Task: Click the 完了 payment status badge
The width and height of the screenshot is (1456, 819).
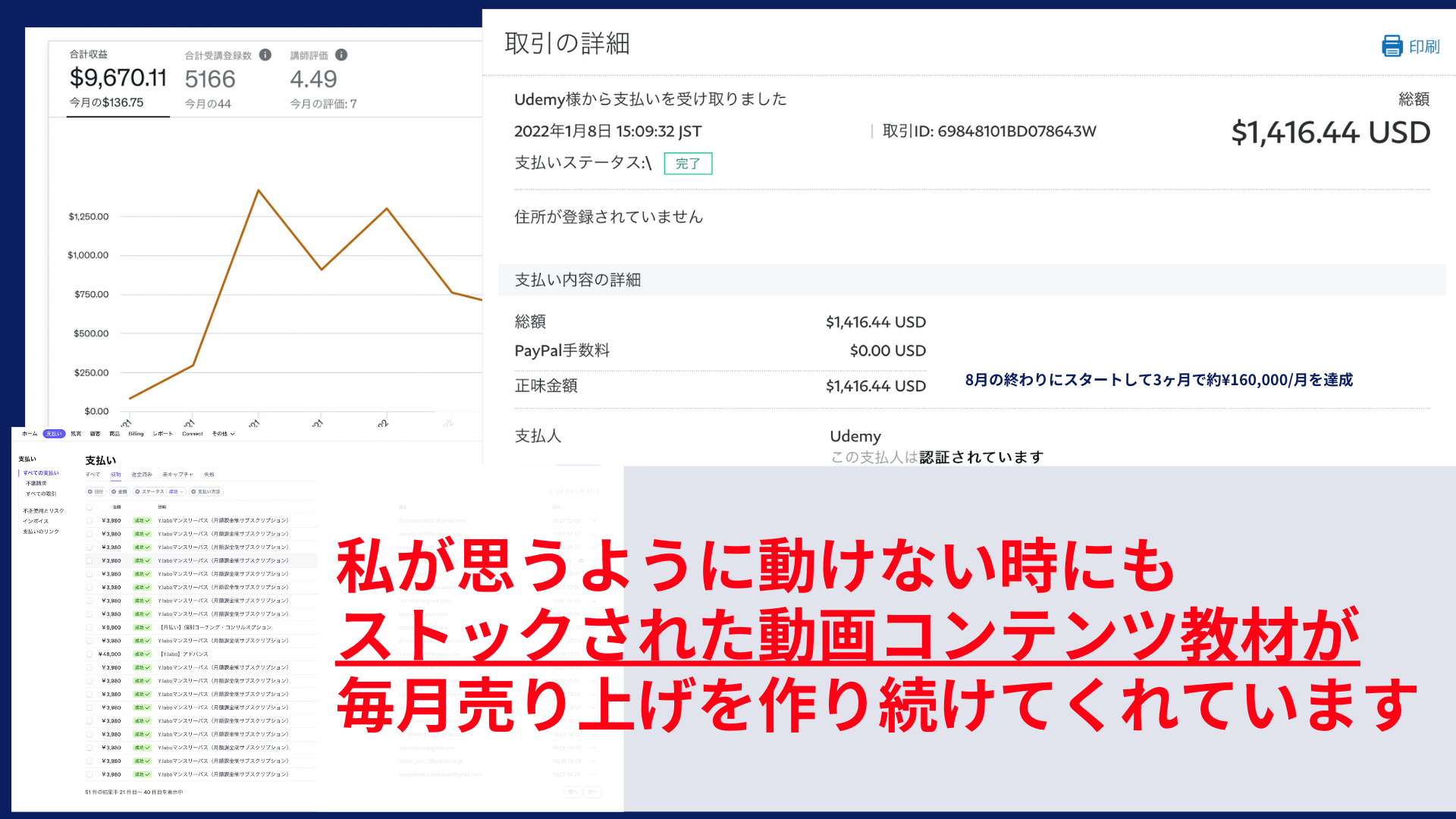Action: pyautogui.click(x=688, y=163)
